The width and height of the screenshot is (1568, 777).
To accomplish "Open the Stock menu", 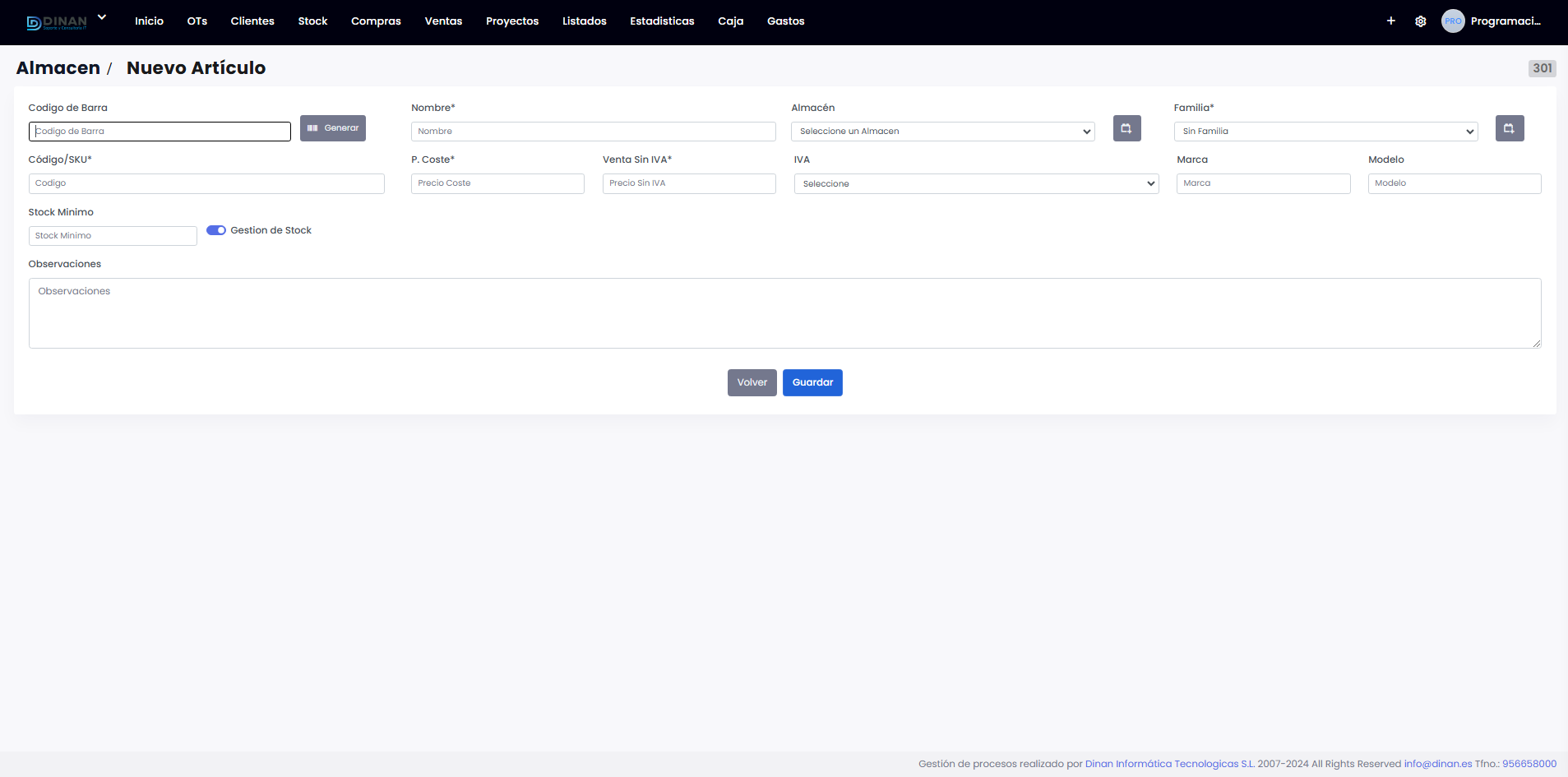I will pos(312,21).
